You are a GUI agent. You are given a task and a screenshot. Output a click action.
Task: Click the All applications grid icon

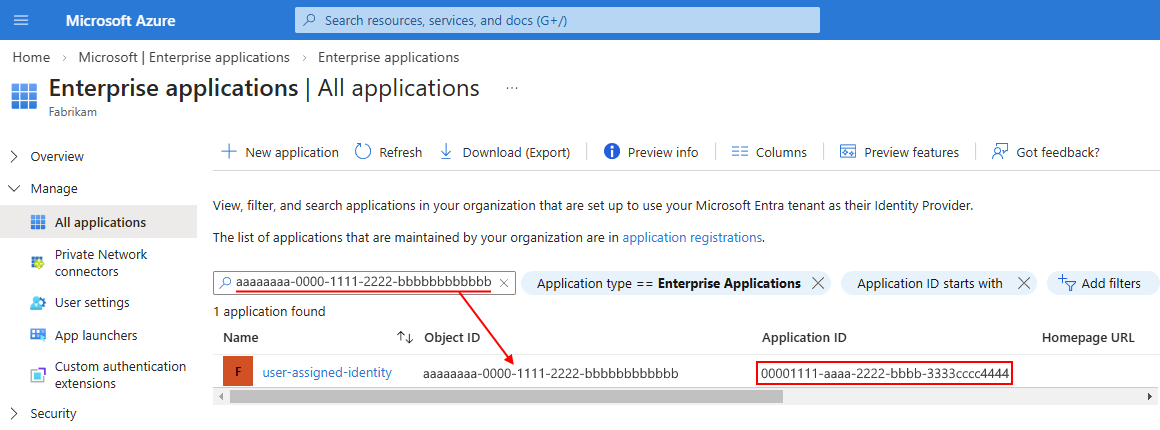(x=38, y=222)
